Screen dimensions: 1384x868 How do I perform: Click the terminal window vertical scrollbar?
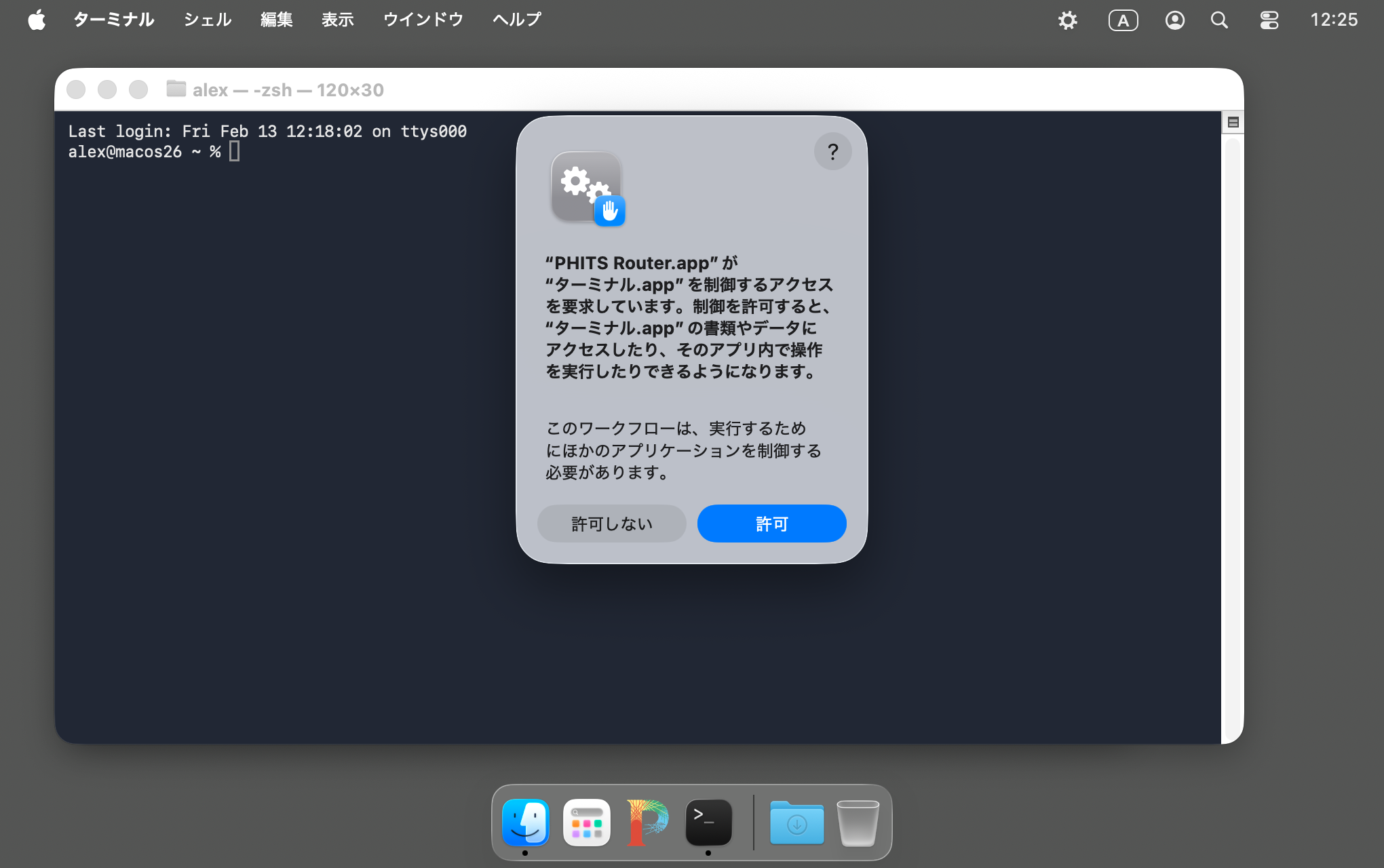tap(1233, 434)
